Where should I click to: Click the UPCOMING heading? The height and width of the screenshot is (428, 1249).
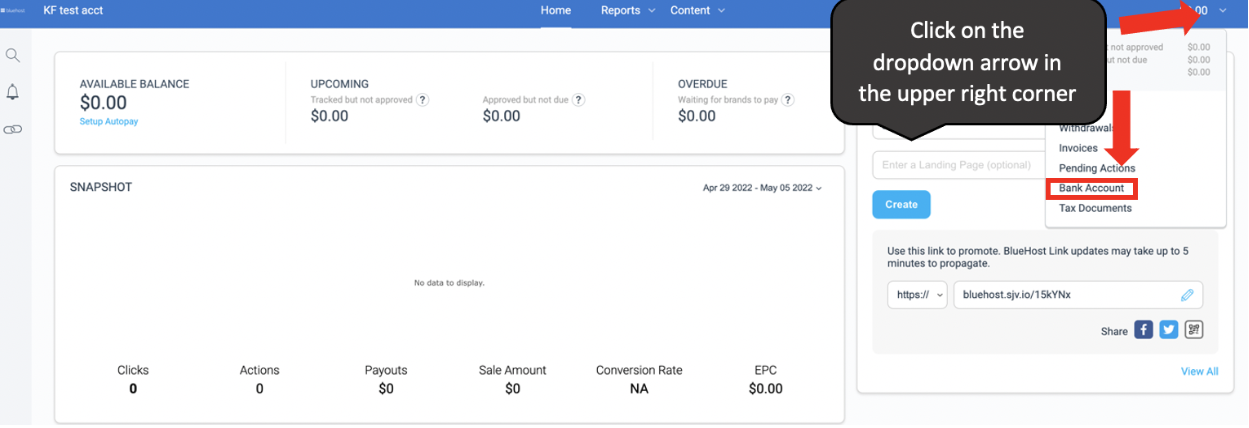[340, 84]
